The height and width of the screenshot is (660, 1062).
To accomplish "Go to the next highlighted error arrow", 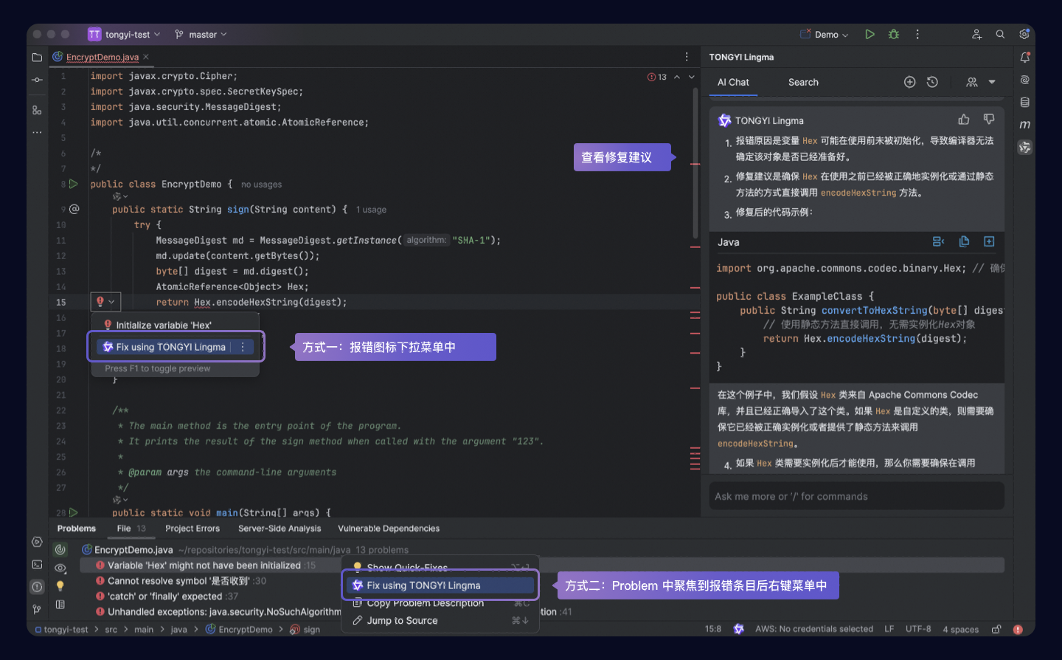I will click(x=692, y=77).
